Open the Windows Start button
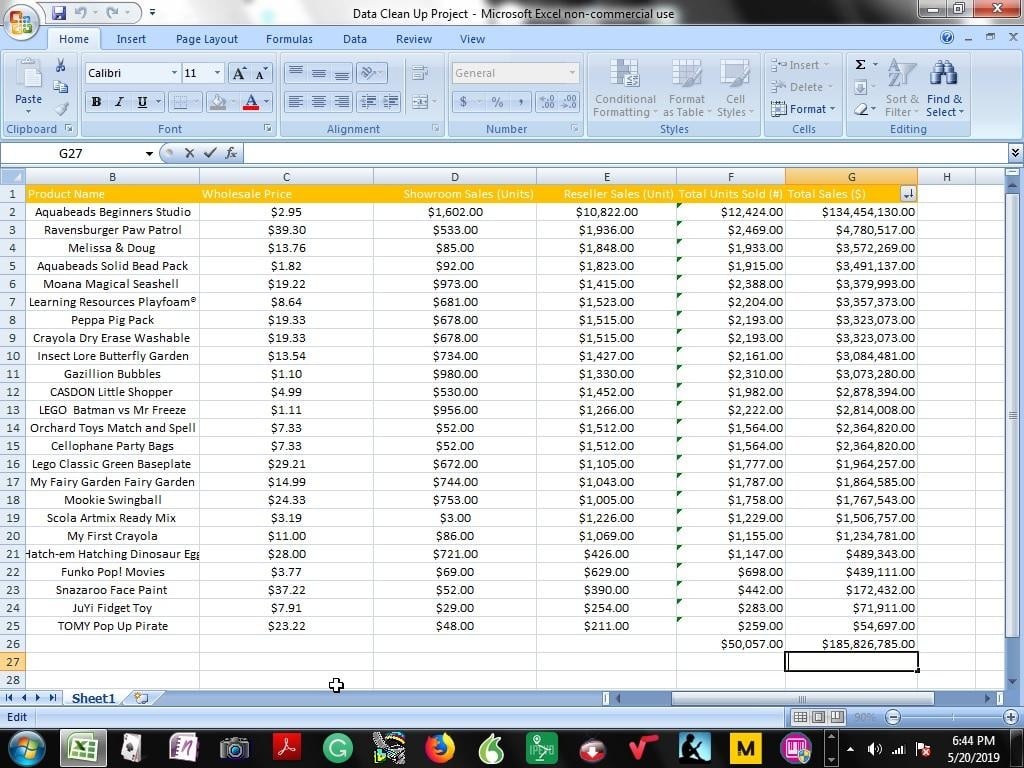The image size is (1024, 768). (x=26, y=748)
